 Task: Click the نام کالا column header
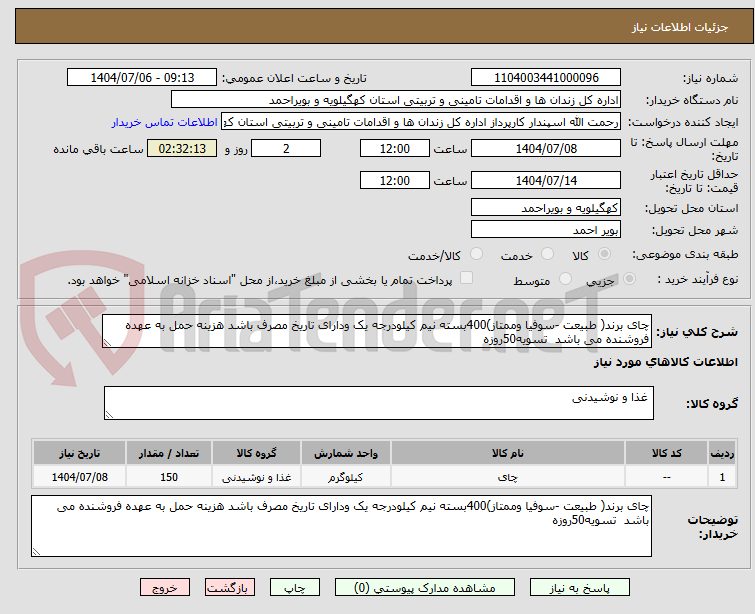(x=508, y=453)
